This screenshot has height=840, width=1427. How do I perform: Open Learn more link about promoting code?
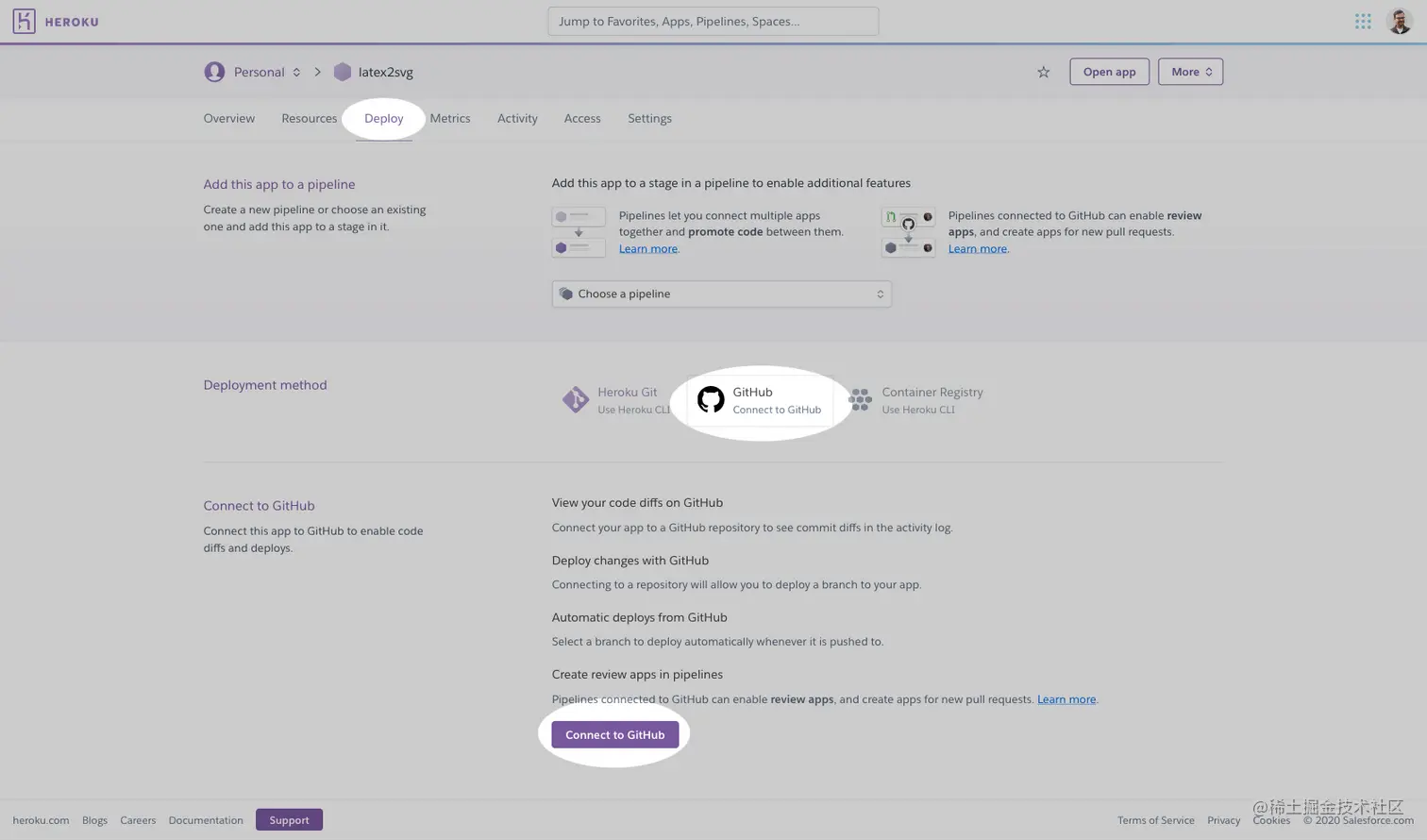[x=648, y=249]
